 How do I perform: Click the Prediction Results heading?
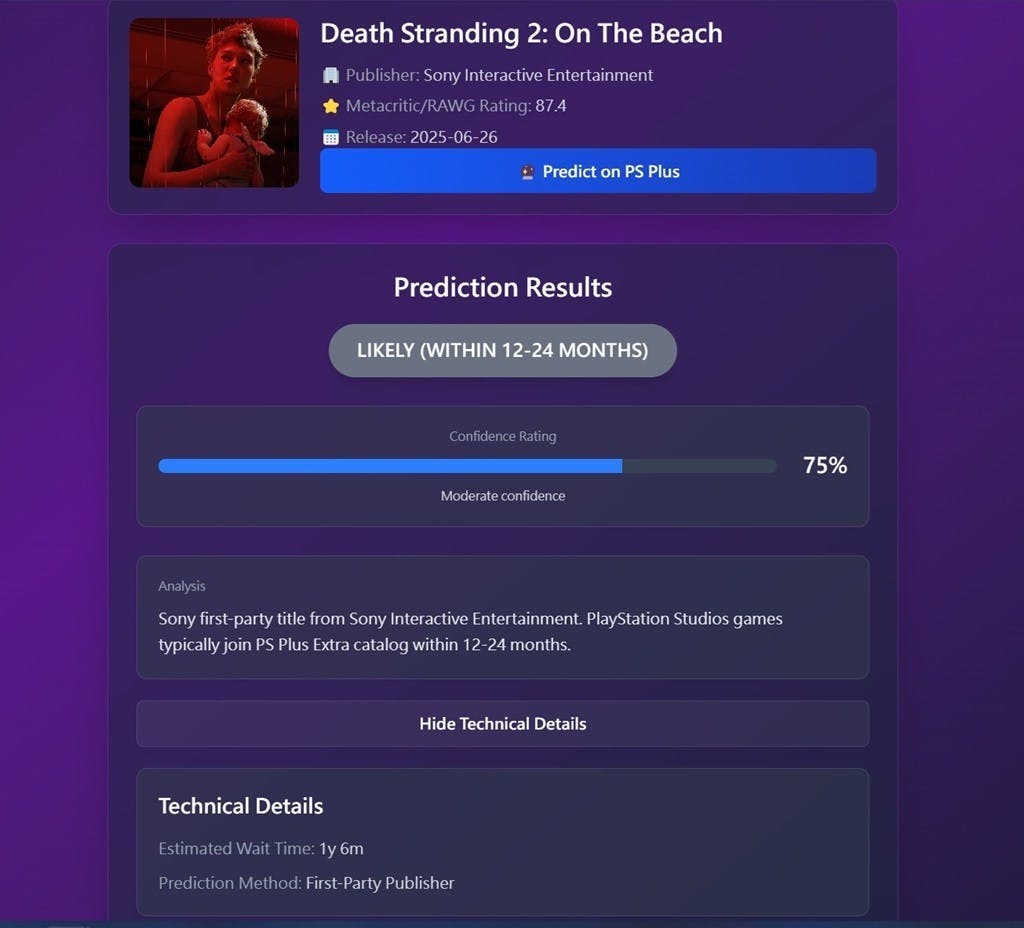502,287
